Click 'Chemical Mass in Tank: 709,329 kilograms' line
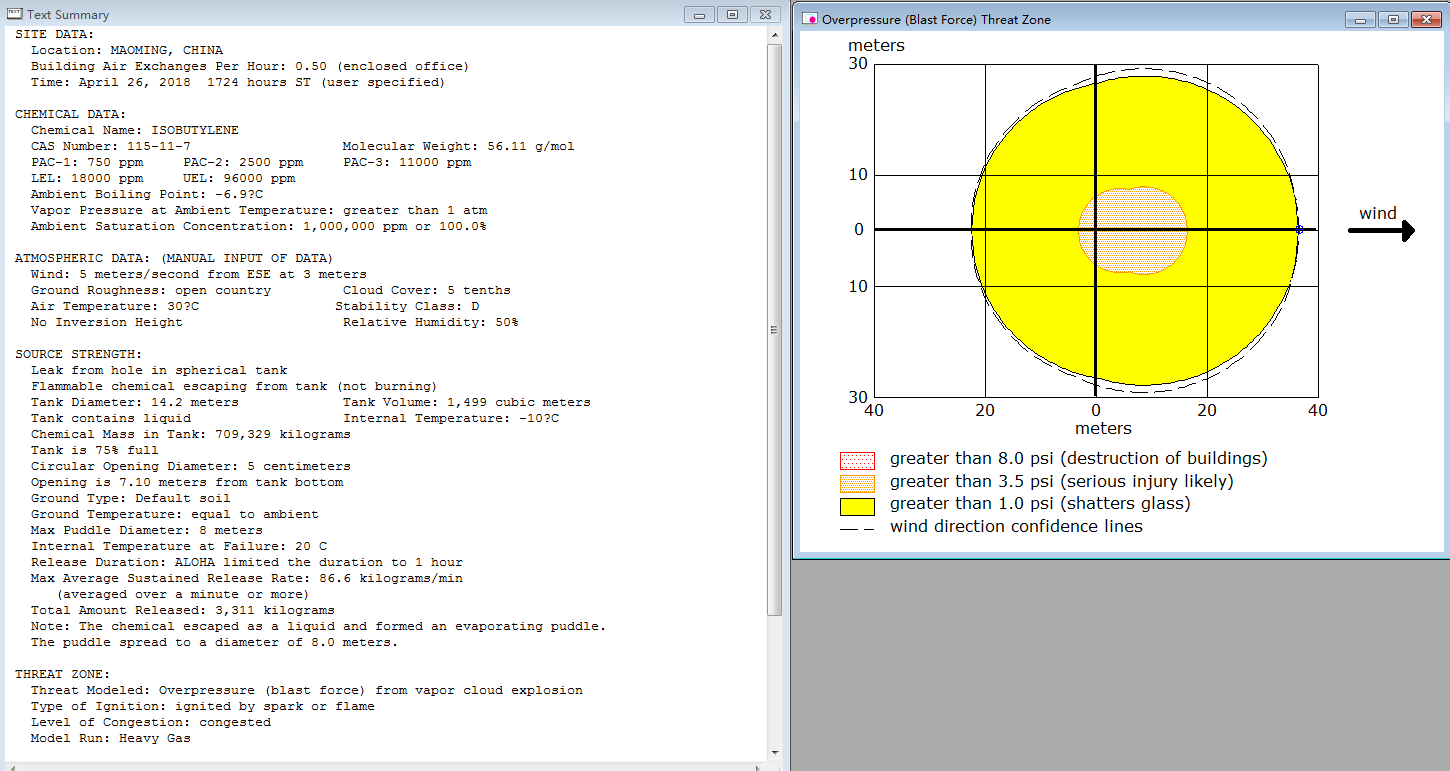 (191, 434)
